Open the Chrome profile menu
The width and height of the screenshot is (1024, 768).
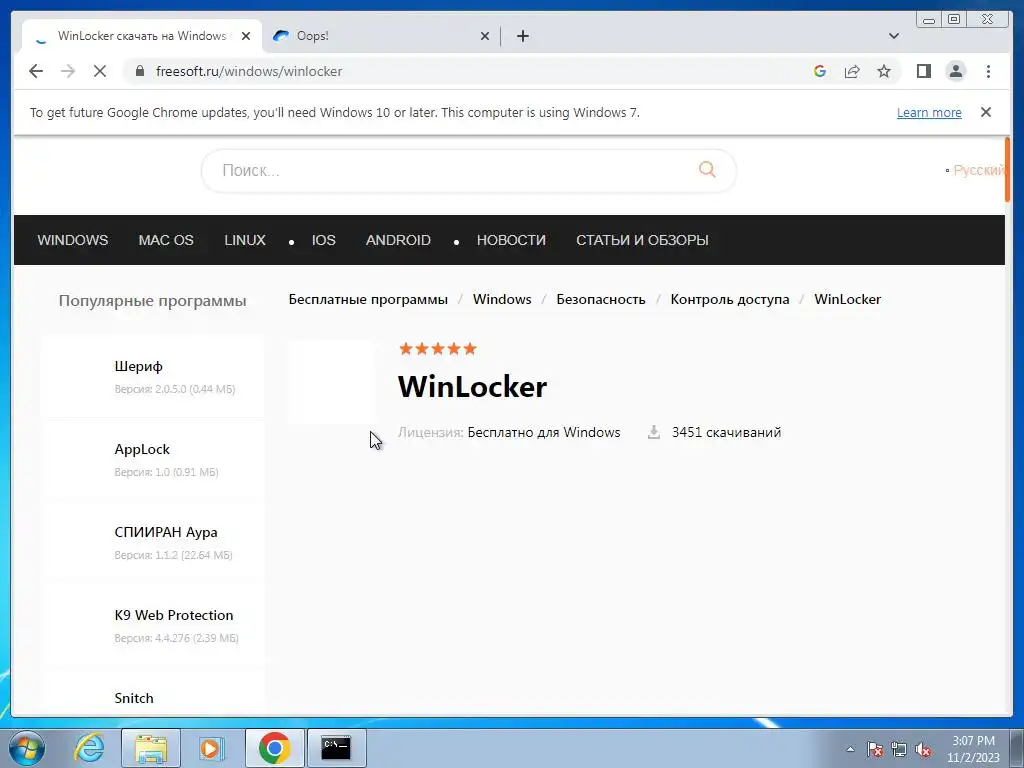point(955,71)
